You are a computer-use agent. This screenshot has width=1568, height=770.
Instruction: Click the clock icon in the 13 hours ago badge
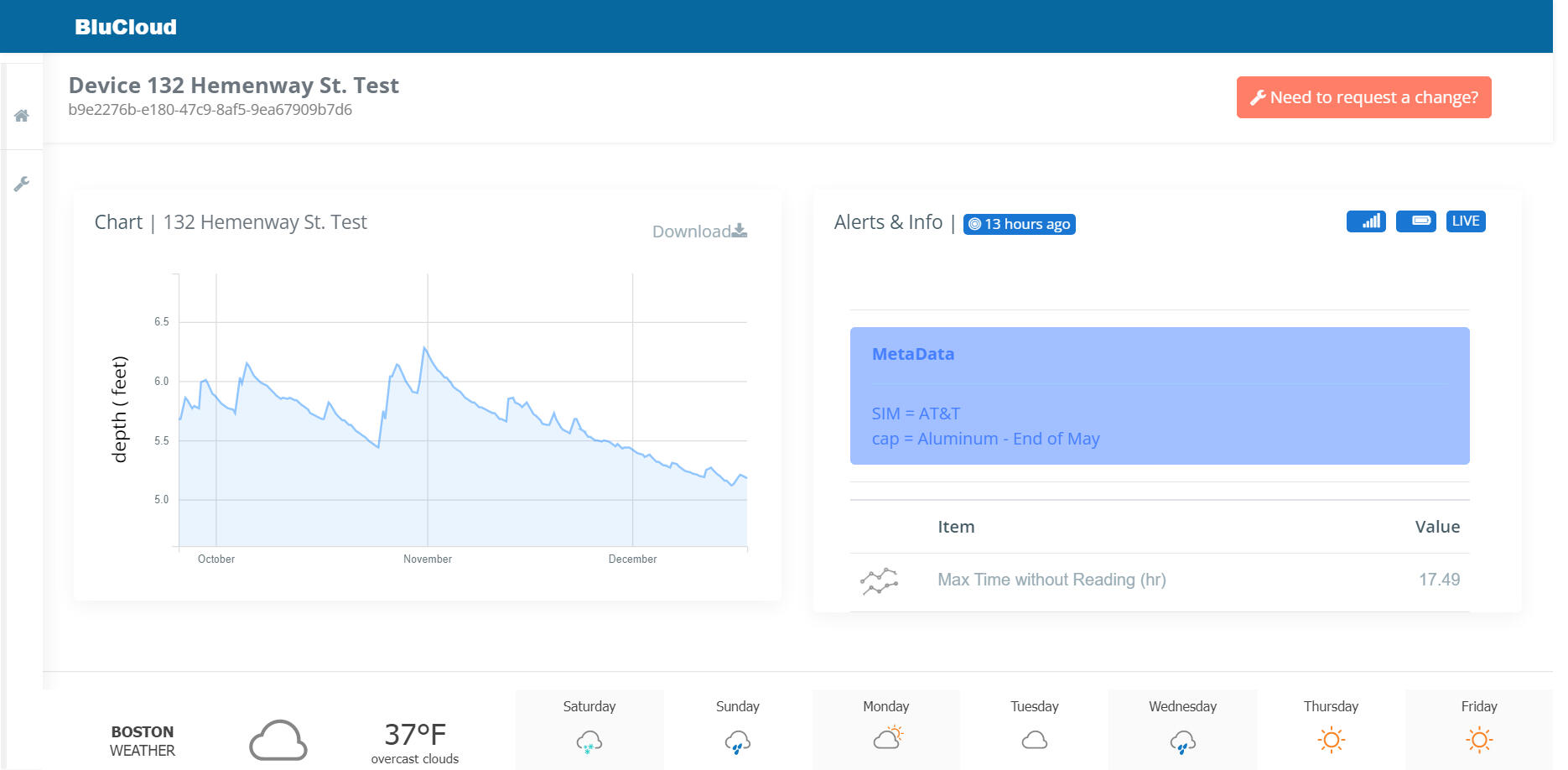click(x=974, y=224)
